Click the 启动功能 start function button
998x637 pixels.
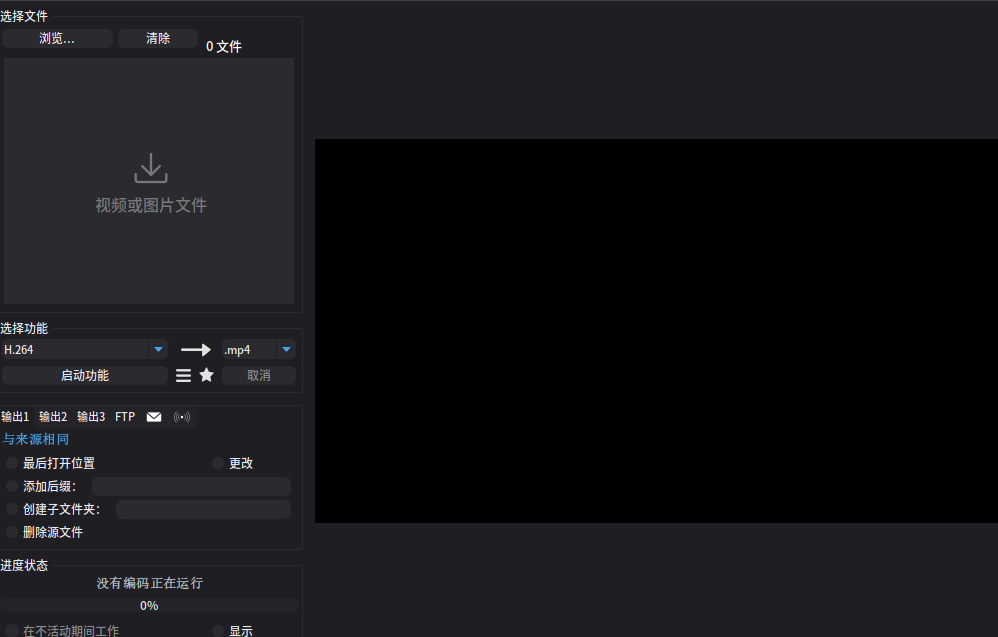(85, 375)
